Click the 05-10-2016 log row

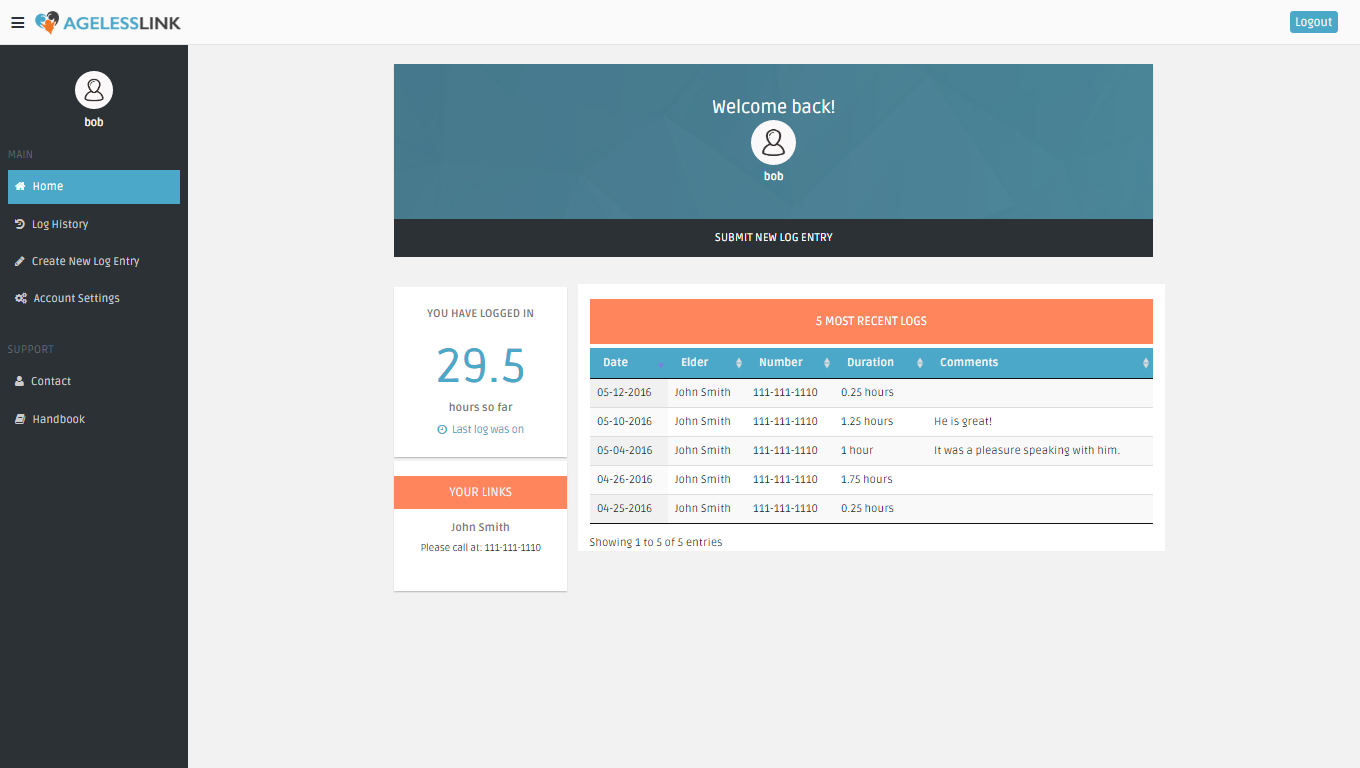tap(870, 421)
